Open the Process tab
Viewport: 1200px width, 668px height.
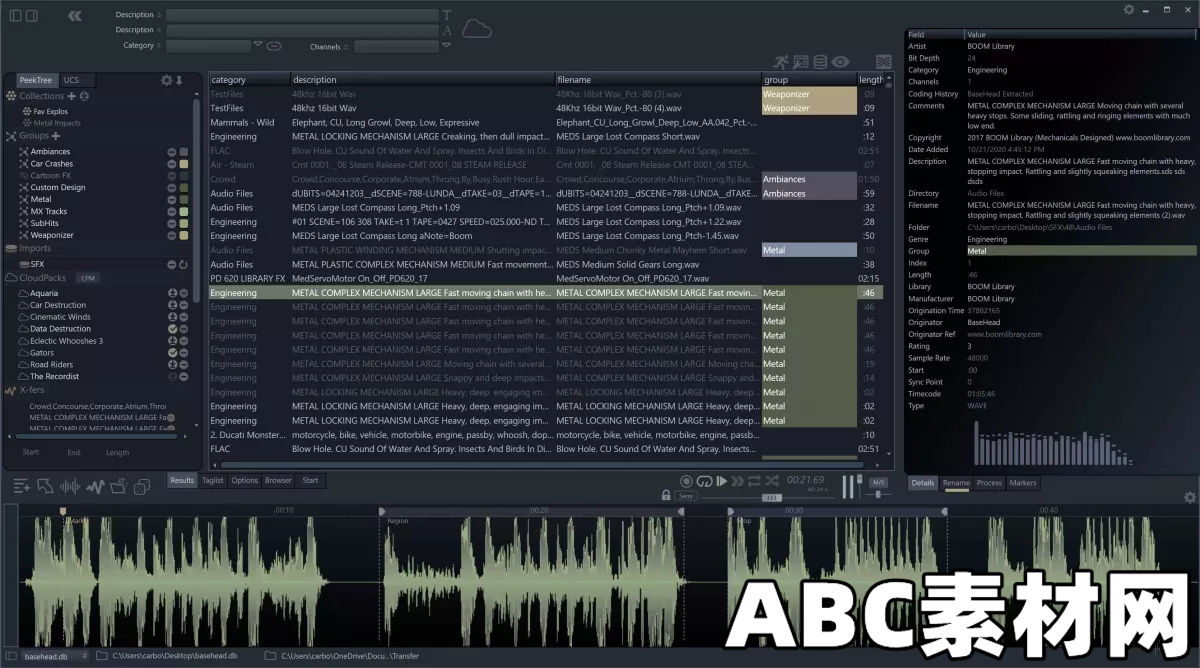point(989,483)
